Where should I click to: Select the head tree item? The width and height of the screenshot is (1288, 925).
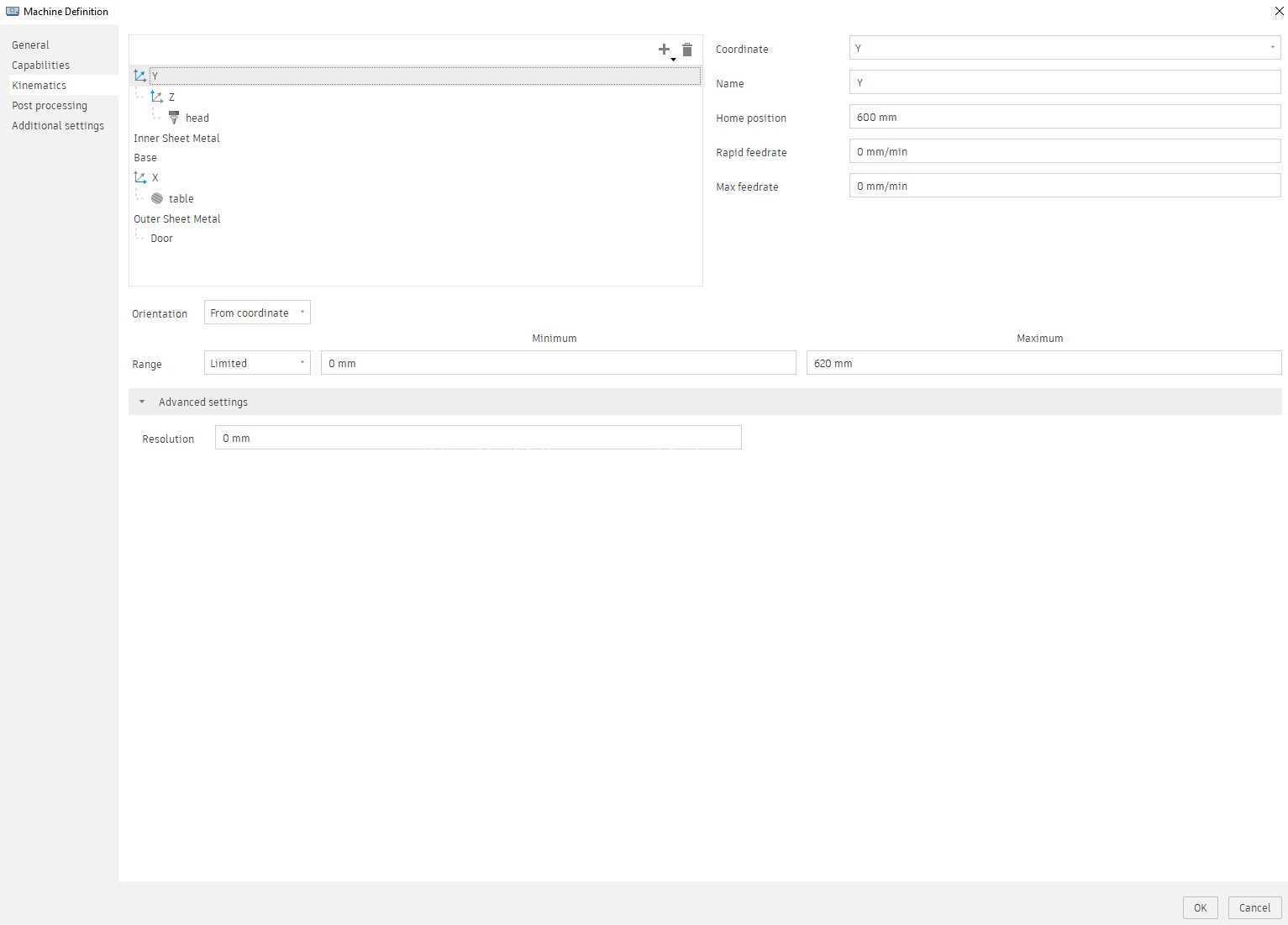point(197,118)
